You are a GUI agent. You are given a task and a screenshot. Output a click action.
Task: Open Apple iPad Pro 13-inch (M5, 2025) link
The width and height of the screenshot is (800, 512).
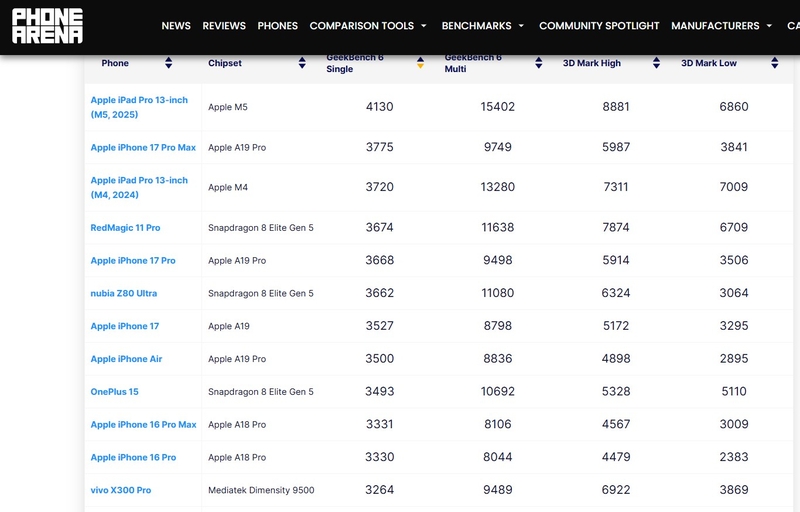tap(139, 107)
